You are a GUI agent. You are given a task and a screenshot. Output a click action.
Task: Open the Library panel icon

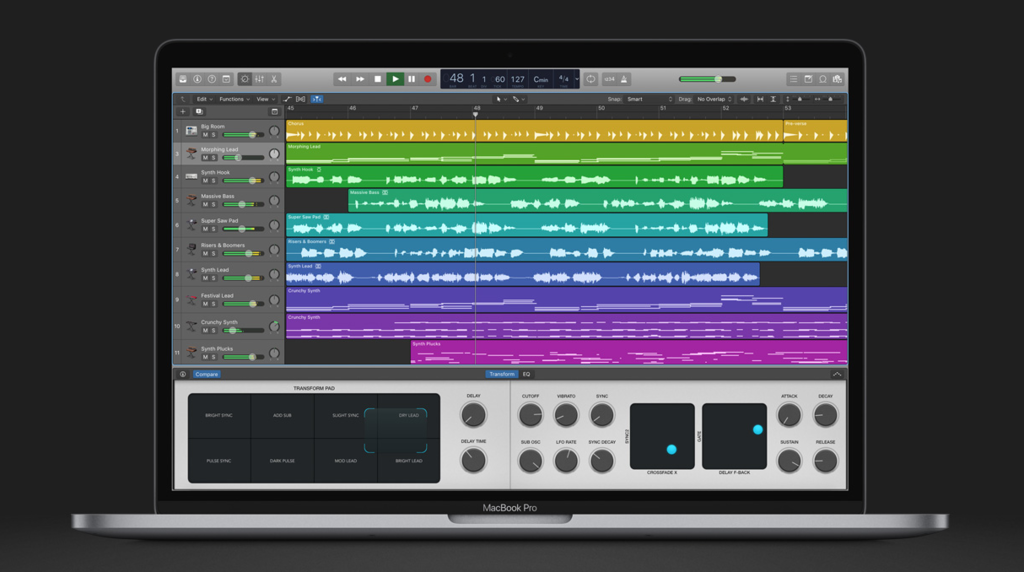click(x=183, y=79)
